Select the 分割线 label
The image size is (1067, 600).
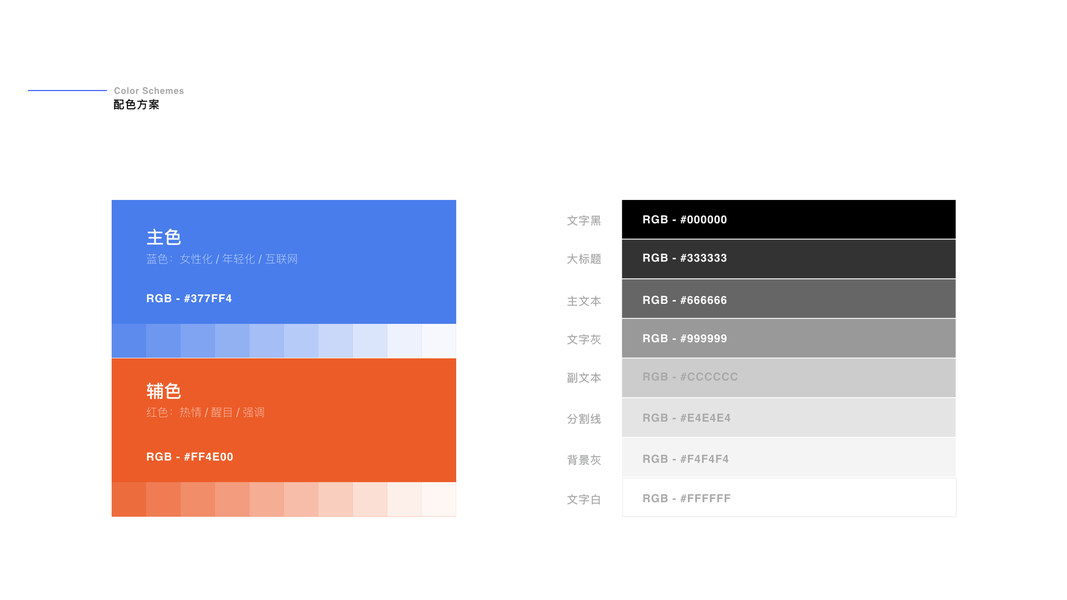point(584,419)
